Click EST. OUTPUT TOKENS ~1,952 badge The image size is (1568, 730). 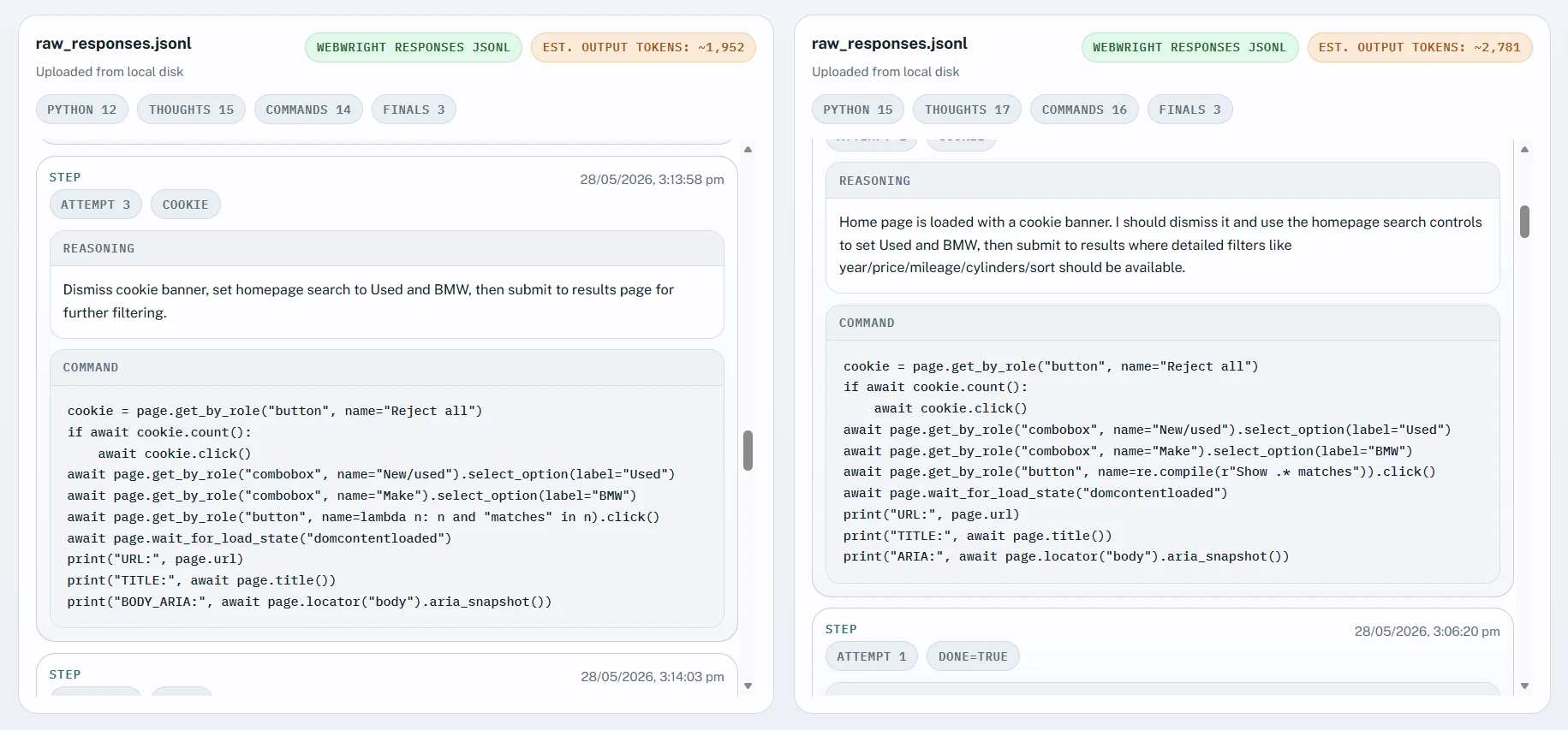tap(643, 47)
